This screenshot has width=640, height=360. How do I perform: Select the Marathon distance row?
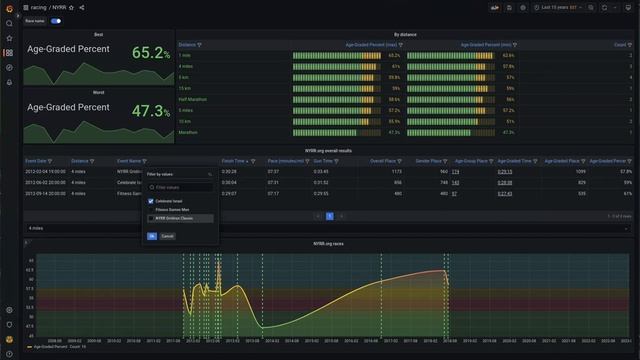tap(188, 133)
